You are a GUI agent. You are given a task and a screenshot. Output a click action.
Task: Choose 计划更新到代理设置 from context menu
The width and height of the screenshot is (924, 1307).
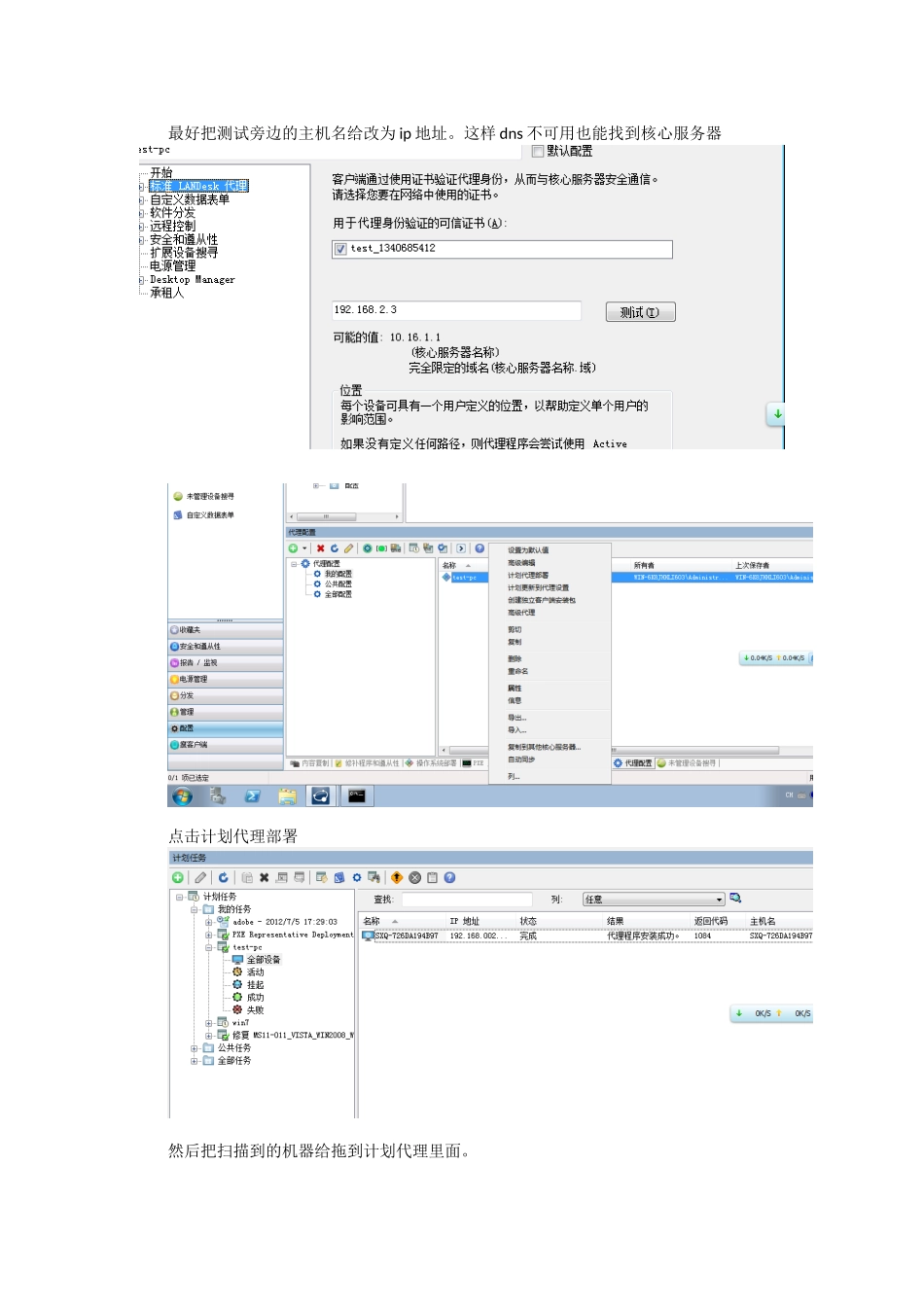coord(538,588)
